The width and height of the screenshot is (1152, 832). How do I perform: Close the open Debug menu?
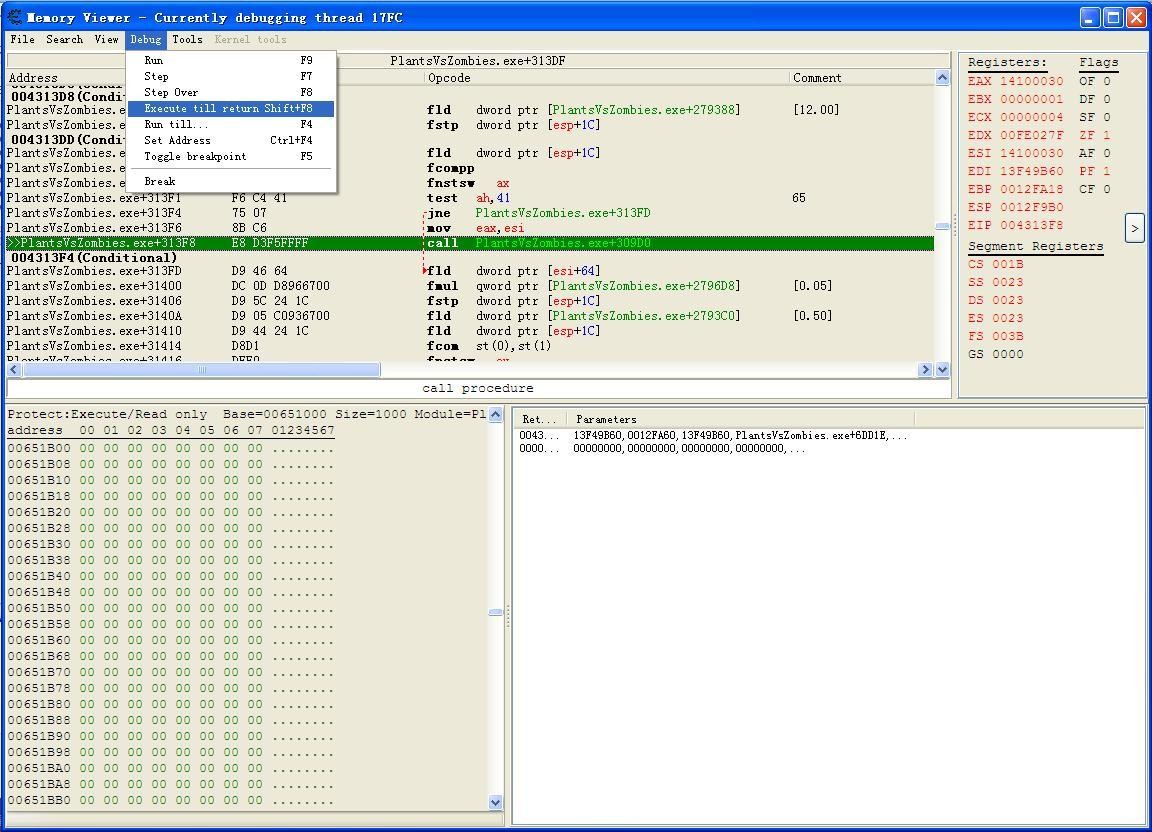(x=145, y=40)
